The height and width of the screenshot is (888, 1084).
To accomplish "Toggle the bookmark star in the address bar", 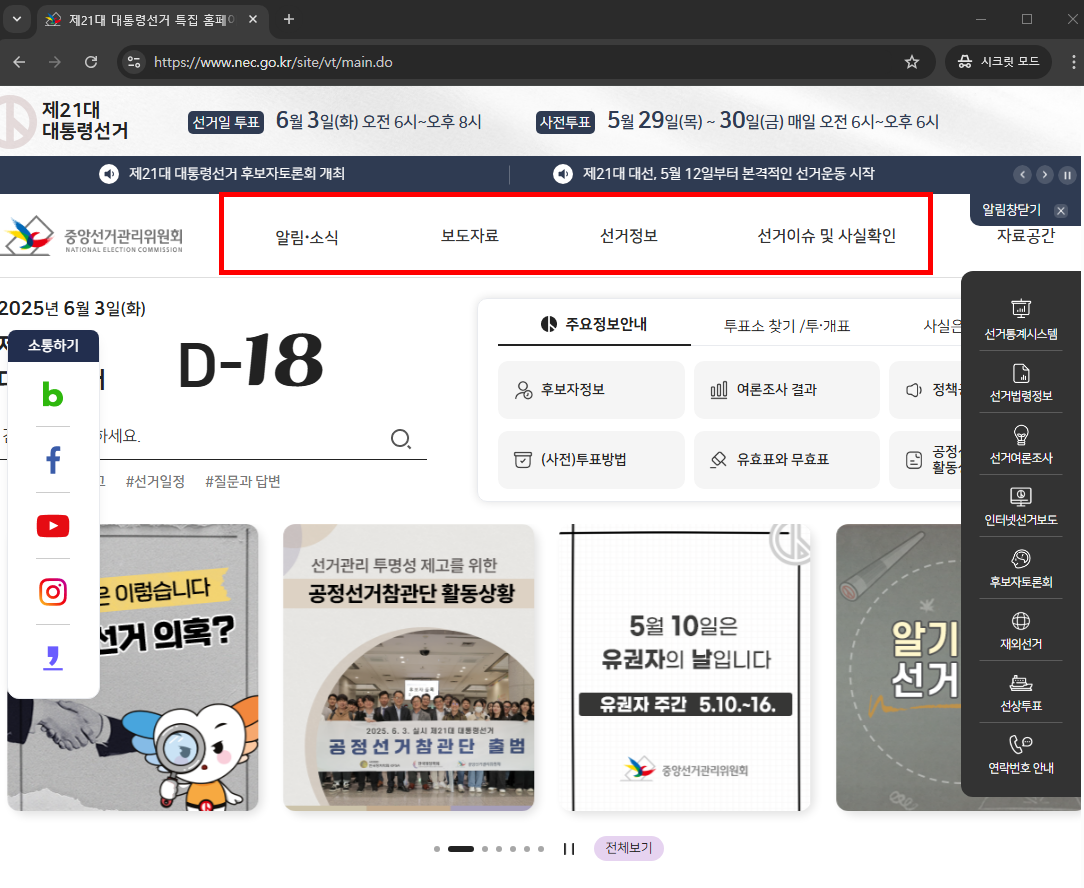I will [911, 61].
